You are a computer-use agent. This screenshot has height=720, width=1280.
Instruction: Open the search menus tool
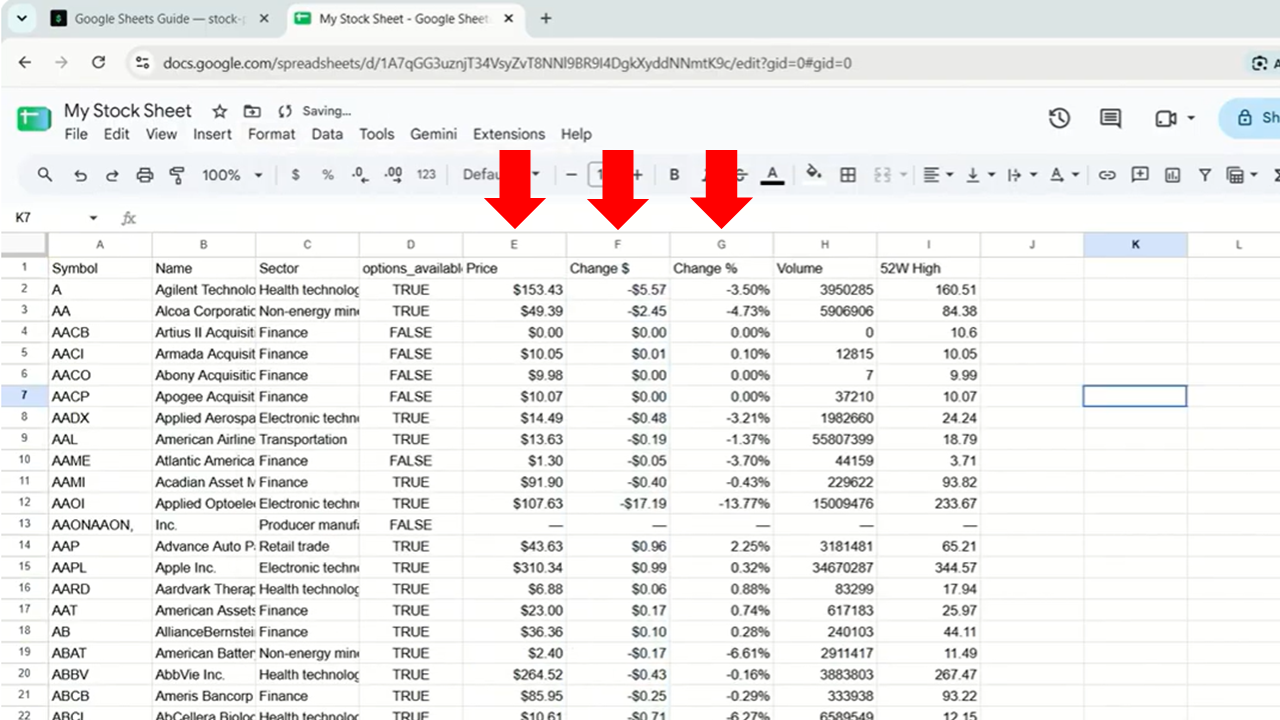pos(45,175)
